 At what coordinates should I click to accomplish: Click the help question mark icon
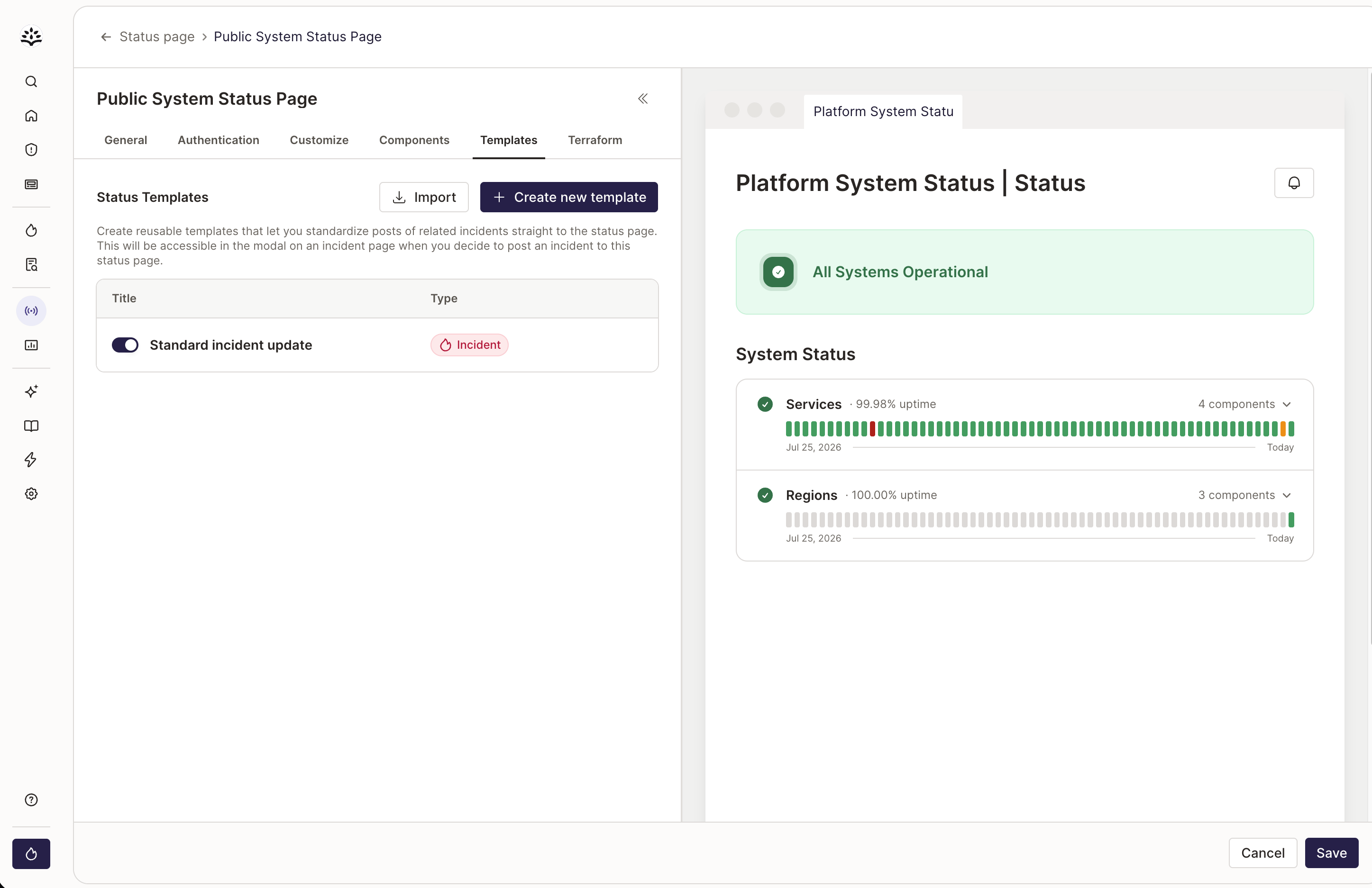tap(31, 800)
